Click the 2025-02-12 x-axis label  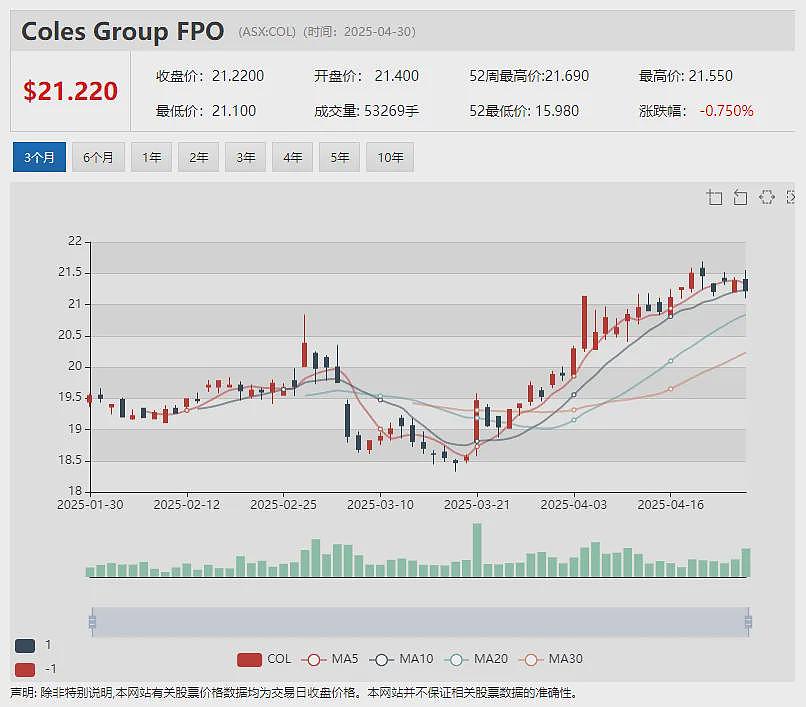click(187, 505)
